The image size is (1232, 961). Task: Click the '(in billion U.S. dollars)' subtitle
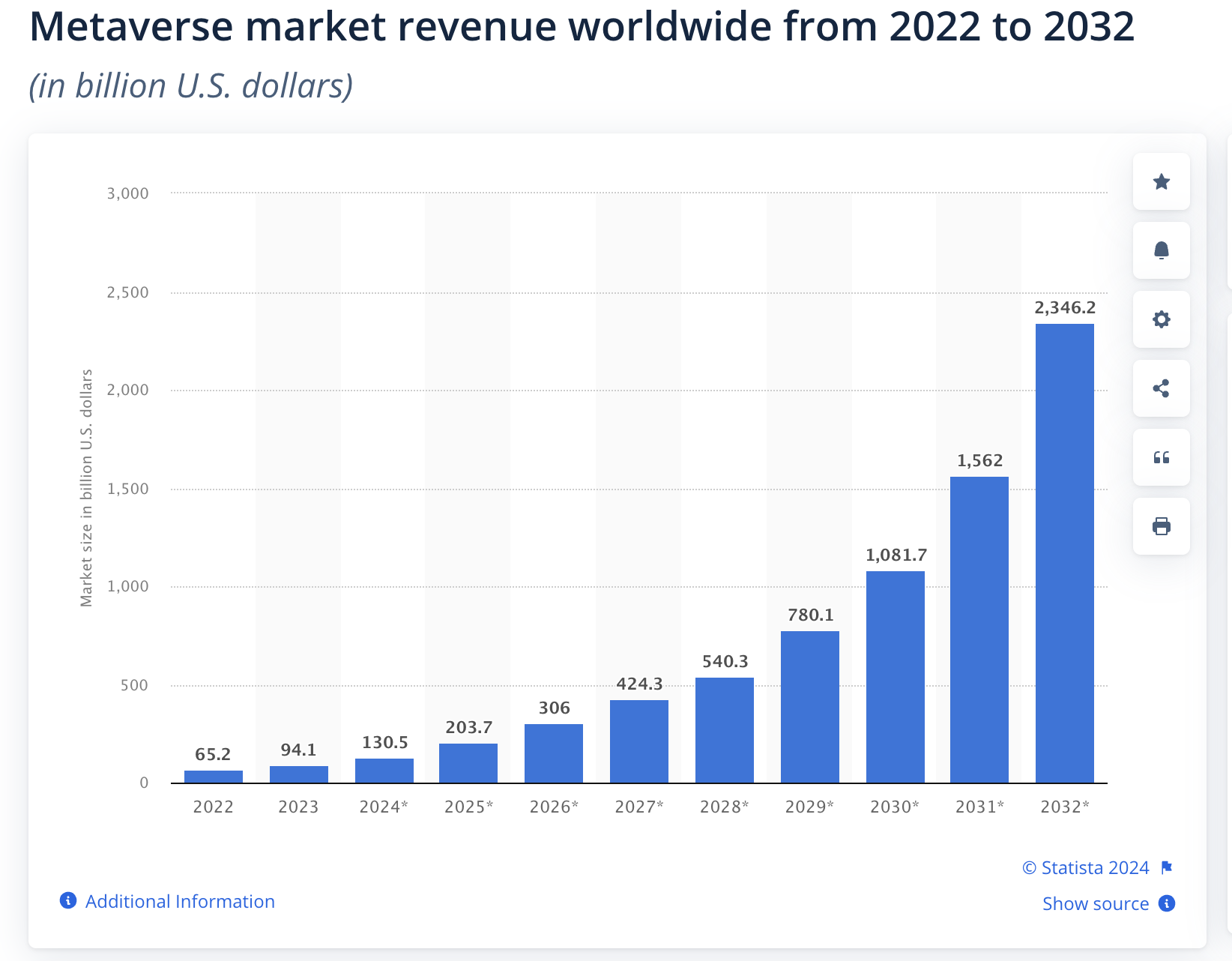click(x=191, y=86)
